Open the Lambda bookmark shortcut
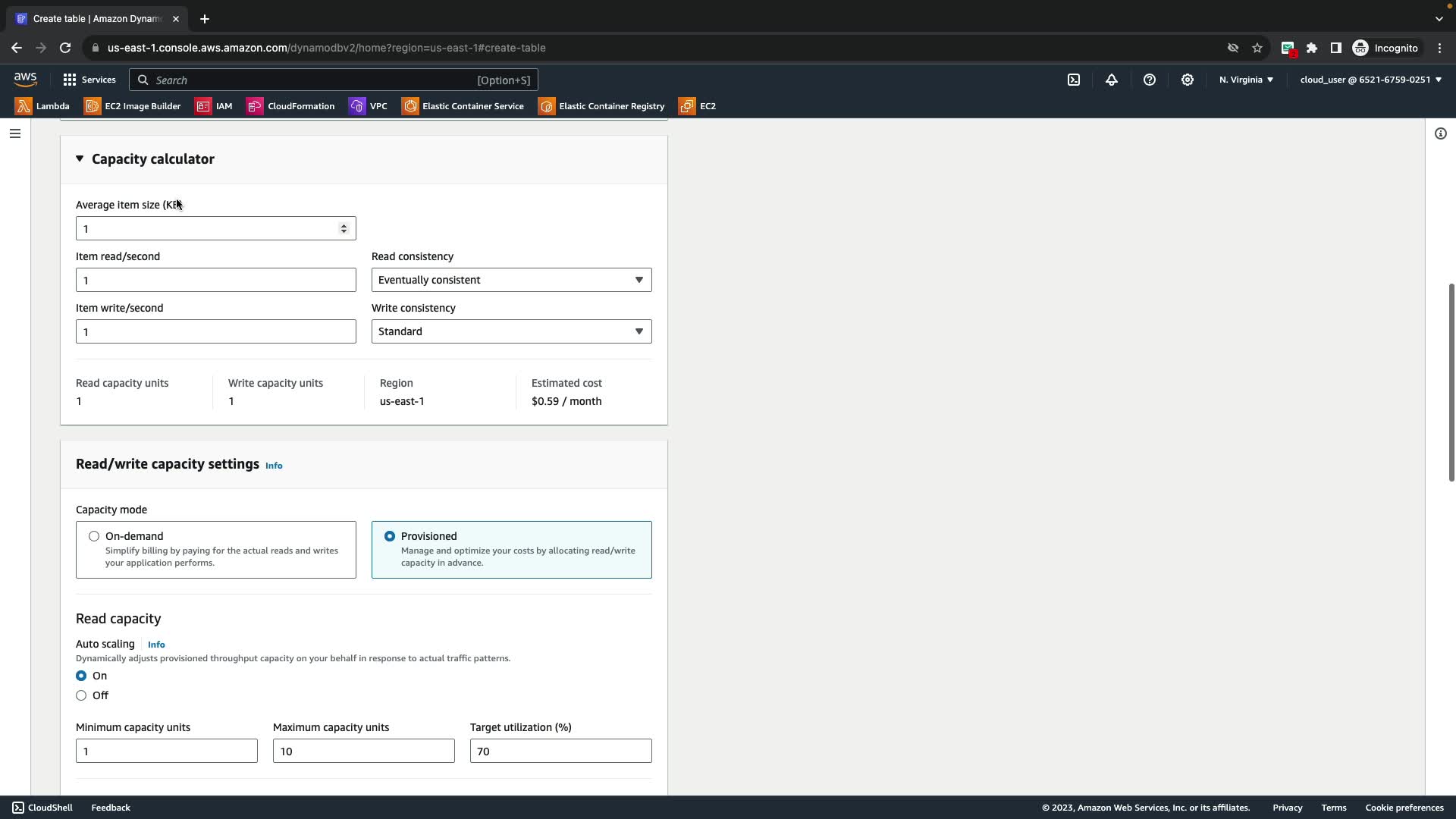The image size is (1456, 819). pyautogui.click(x=42, y=106)
